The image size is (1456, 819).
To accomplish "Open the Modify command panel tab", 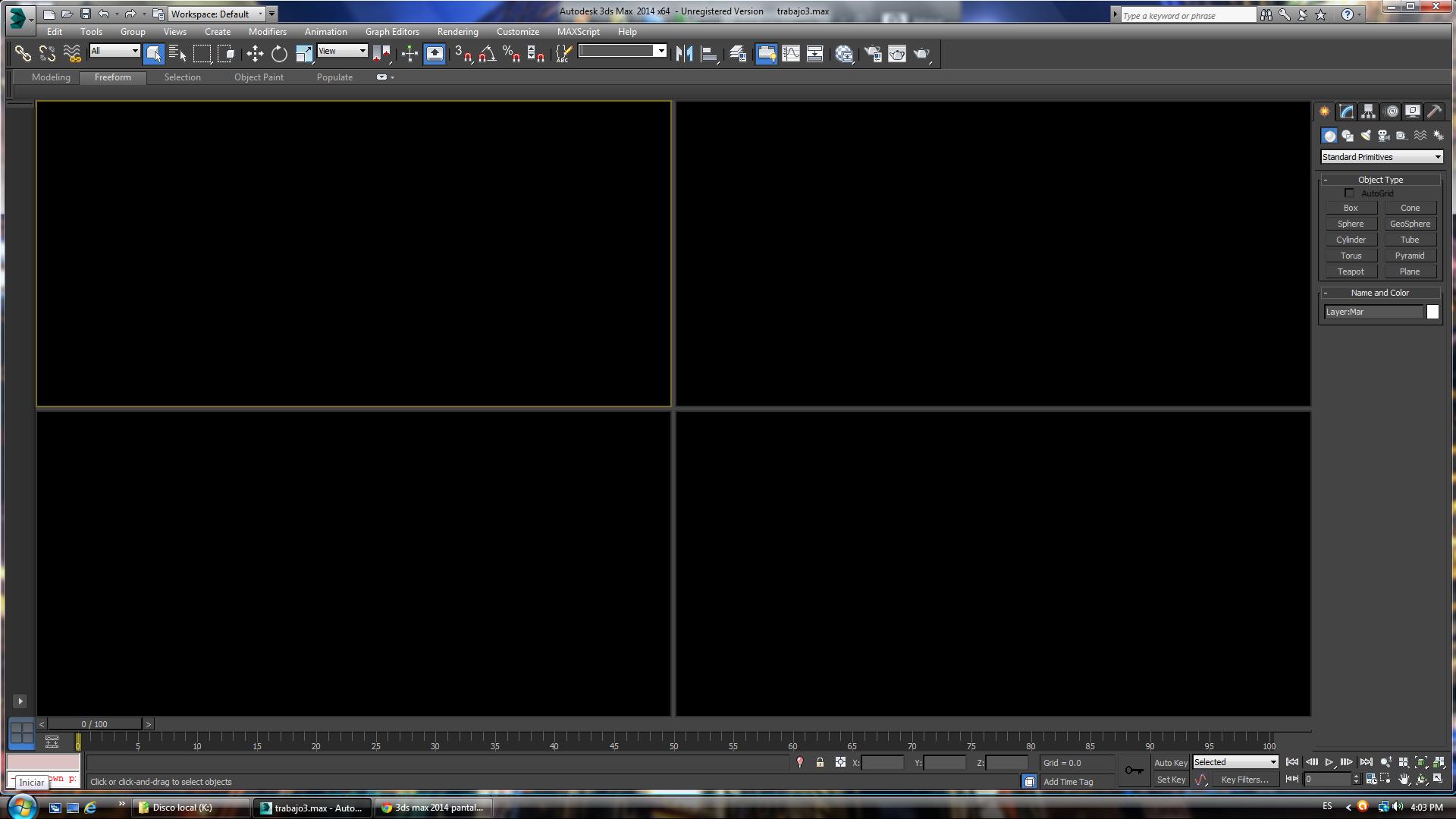I will tap(1346, 111).
